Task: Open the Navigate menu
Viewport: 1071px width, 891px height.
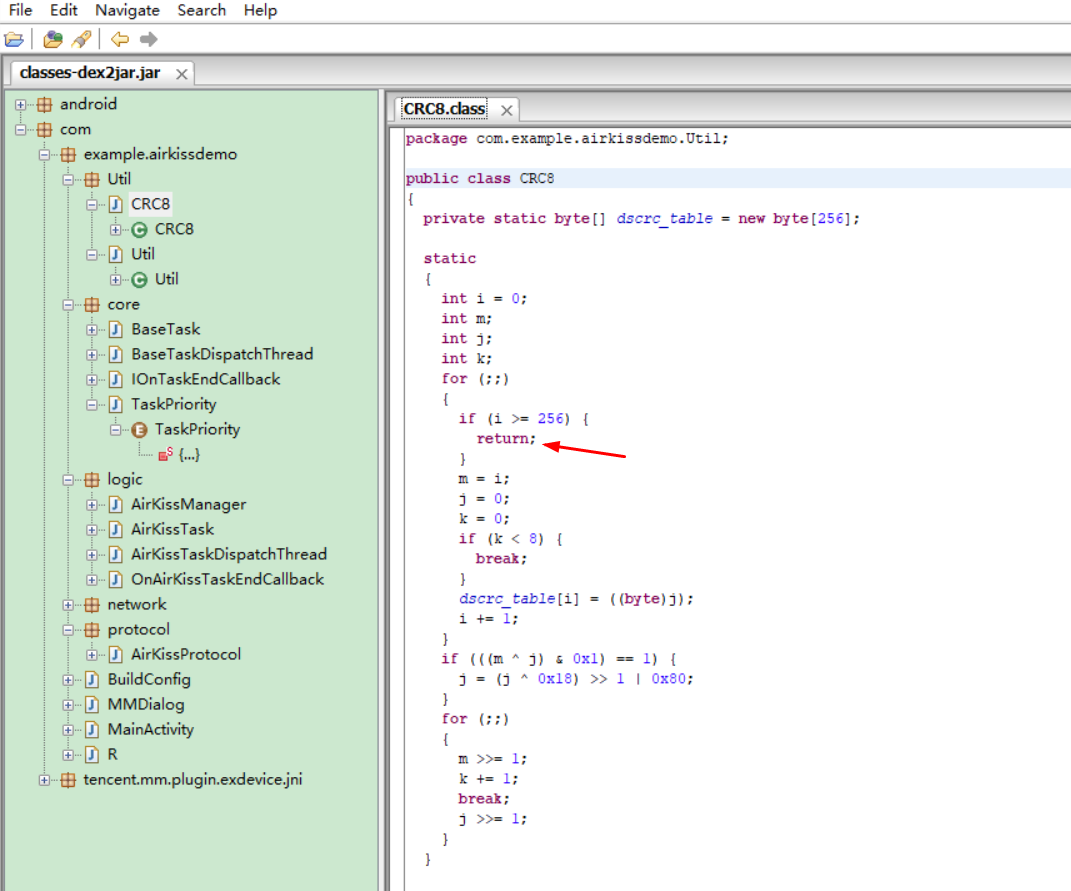Action: click(x=127, y=10)
